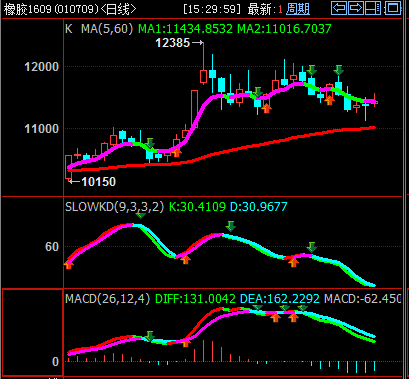Click orange buy arrow at SLOWKD chart start

point(69,265)
